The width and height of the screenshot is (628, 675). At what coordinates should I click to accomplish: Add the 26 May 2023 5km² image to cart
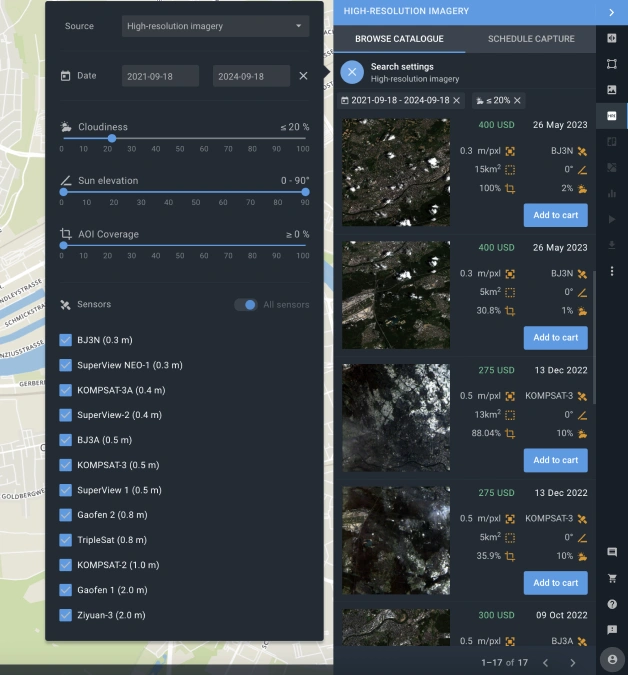pyautogui.click(x=555, y=338)
